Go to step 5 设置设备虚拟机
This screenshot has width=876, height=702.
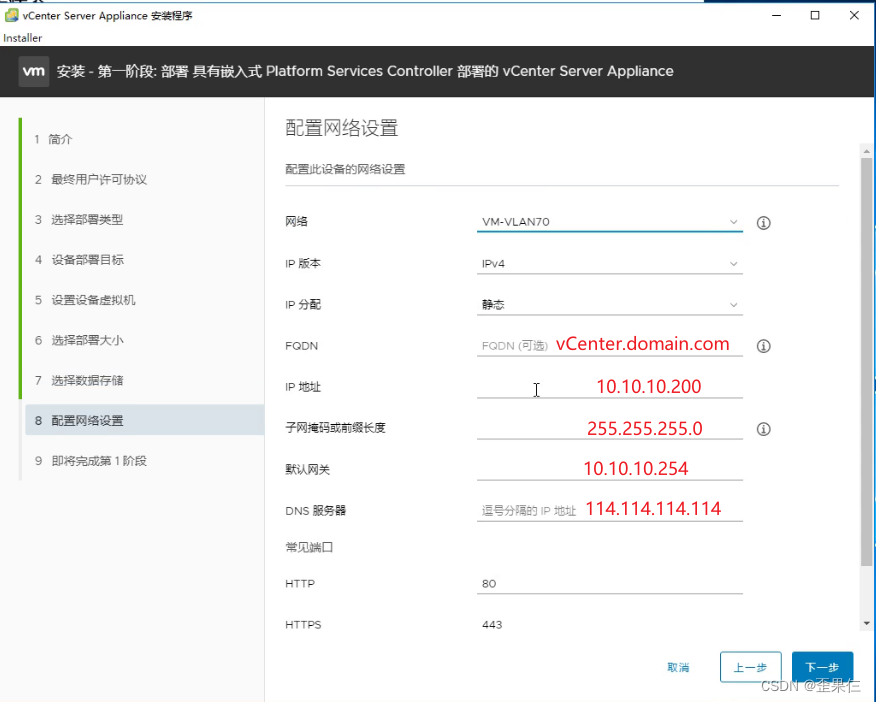85,300
